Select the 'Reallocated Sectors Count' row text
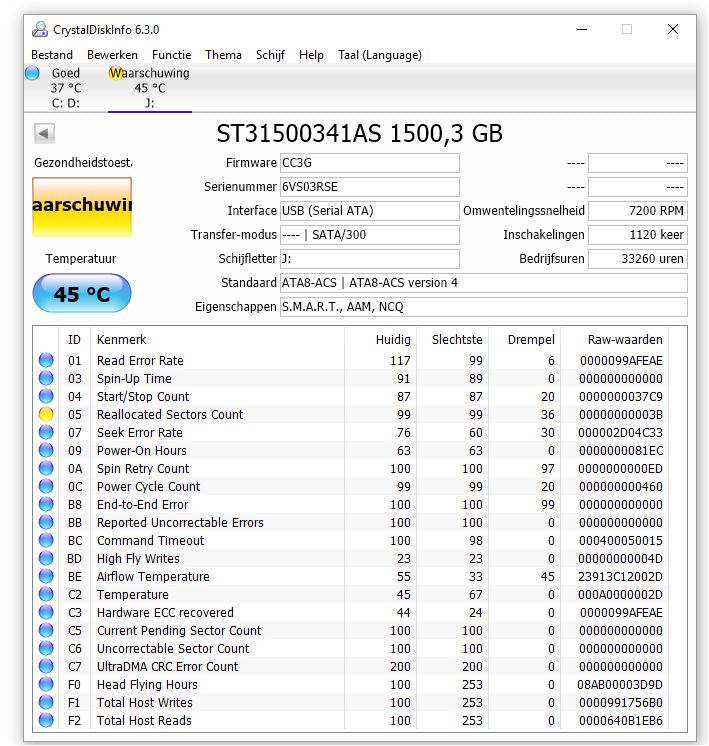The width and height of the screenshot is (709, 746). 170,415
